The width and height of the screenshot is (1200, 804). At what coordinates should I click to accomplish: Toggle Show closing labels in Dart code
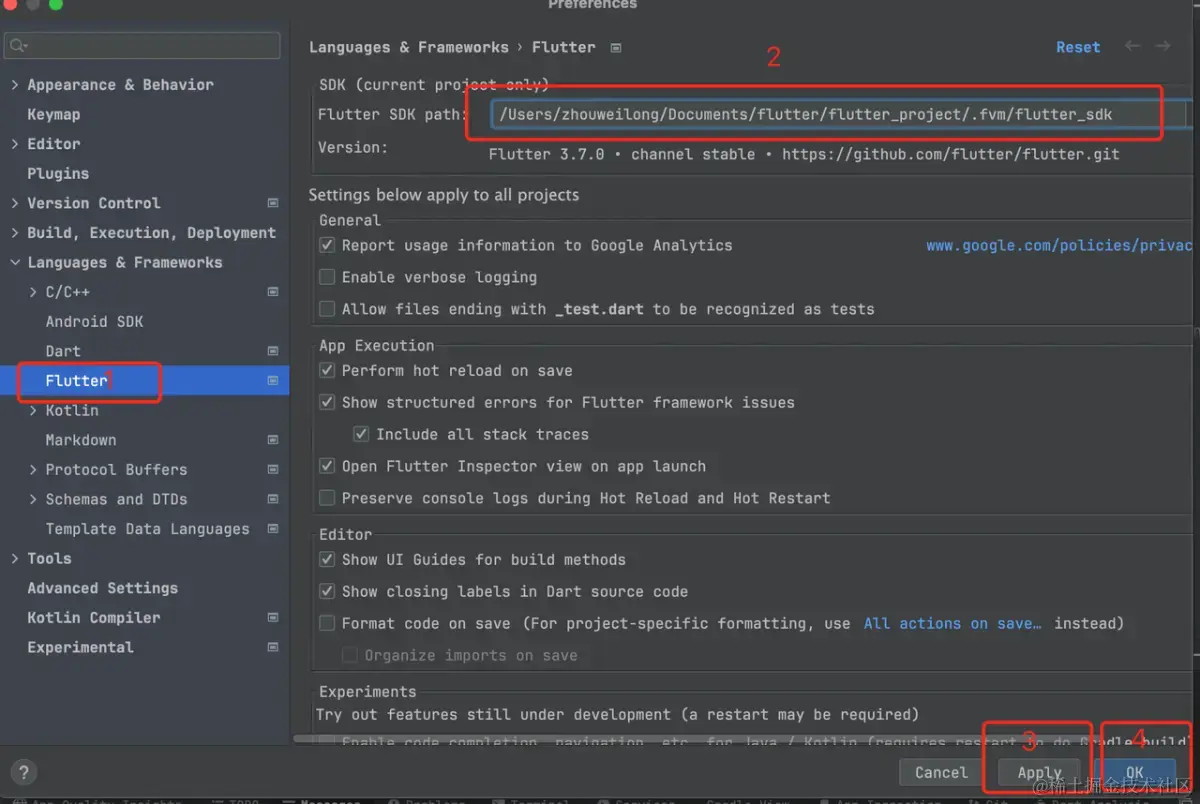coord(327,591)
